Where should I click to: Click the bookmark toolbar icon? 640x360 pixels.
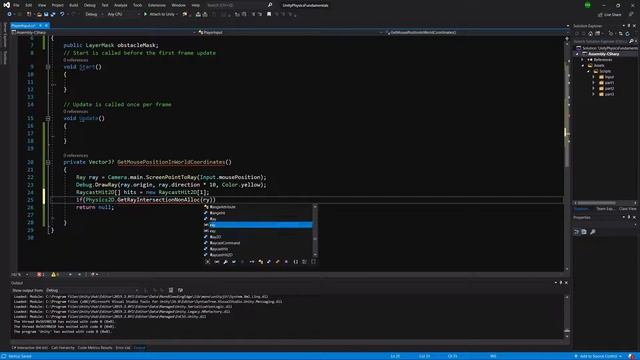[x=269, y=14]
